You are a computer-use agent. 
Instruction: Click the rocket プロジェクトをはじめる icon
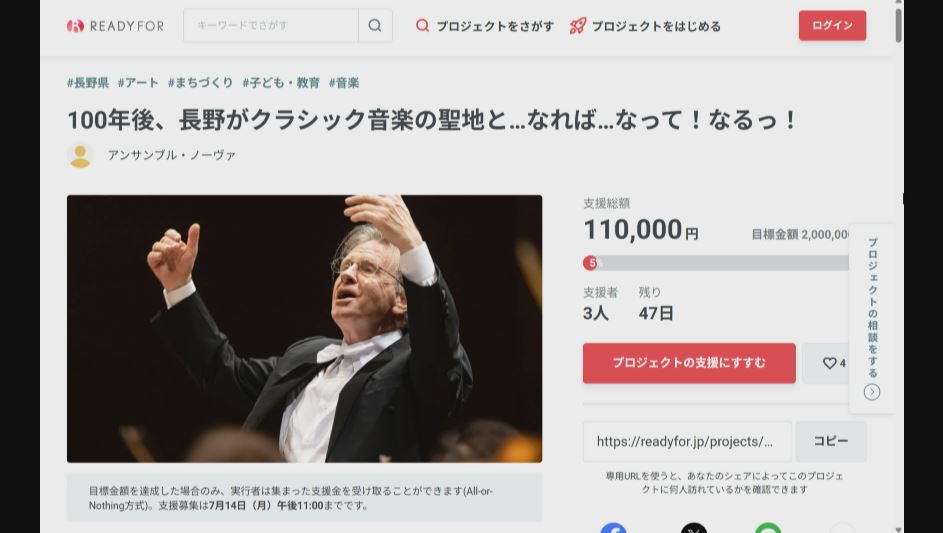pyautogui.click(x=577, y=26)
